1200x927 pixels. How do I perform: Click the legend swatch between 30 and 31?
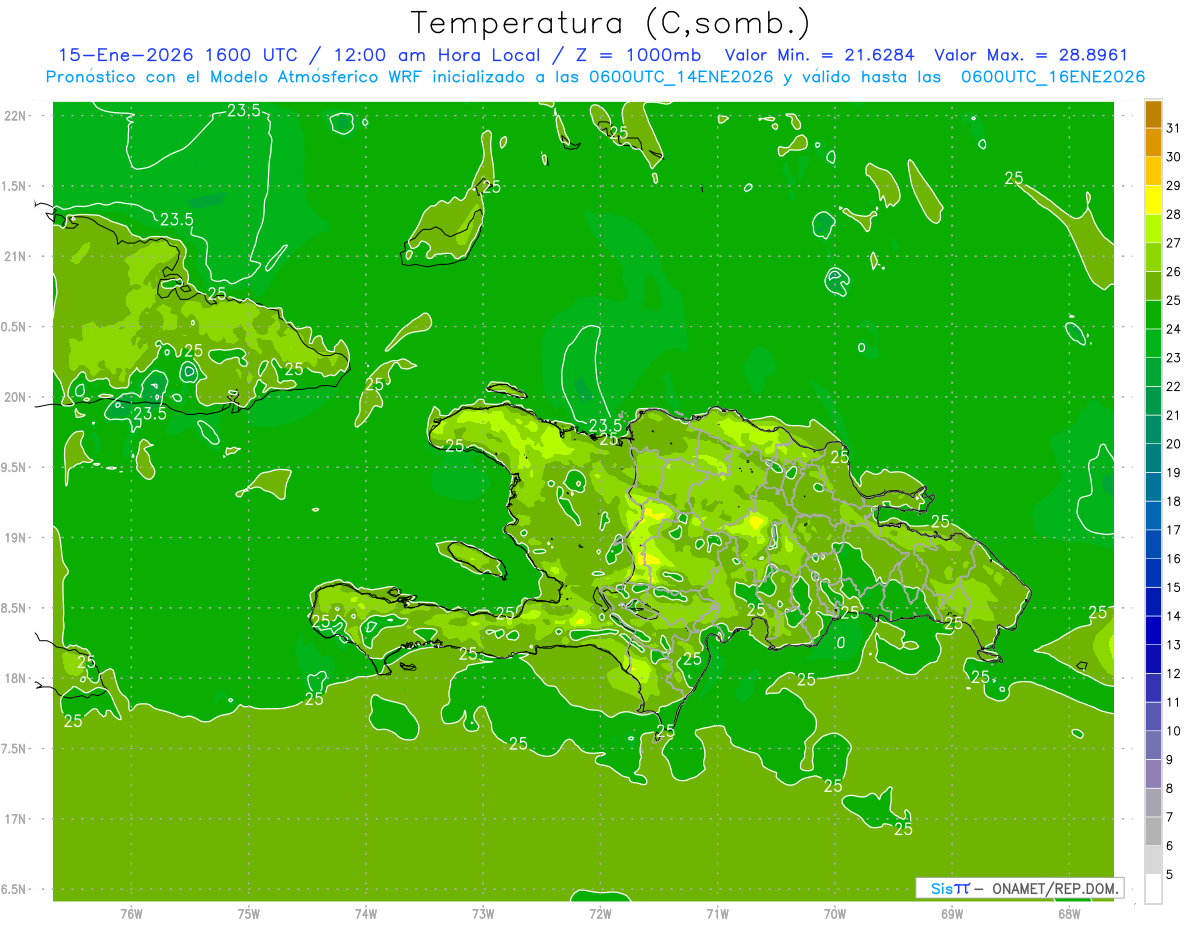(x=1153, y=142)
